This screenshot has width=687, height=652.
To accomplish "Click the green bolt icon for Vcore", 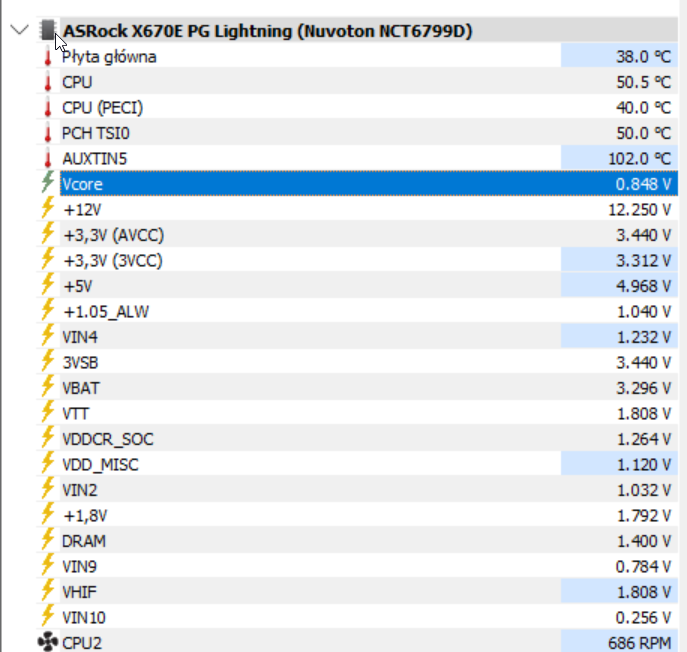I will (47, 184).
